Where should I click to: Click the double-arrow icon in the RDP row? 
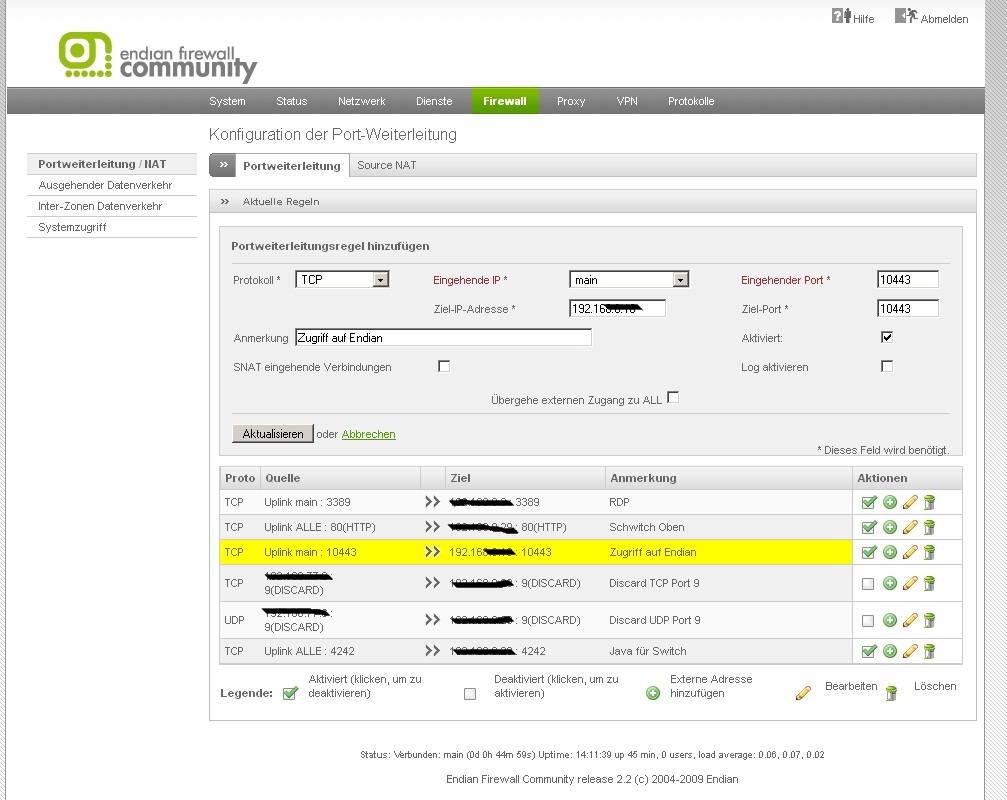432,501
